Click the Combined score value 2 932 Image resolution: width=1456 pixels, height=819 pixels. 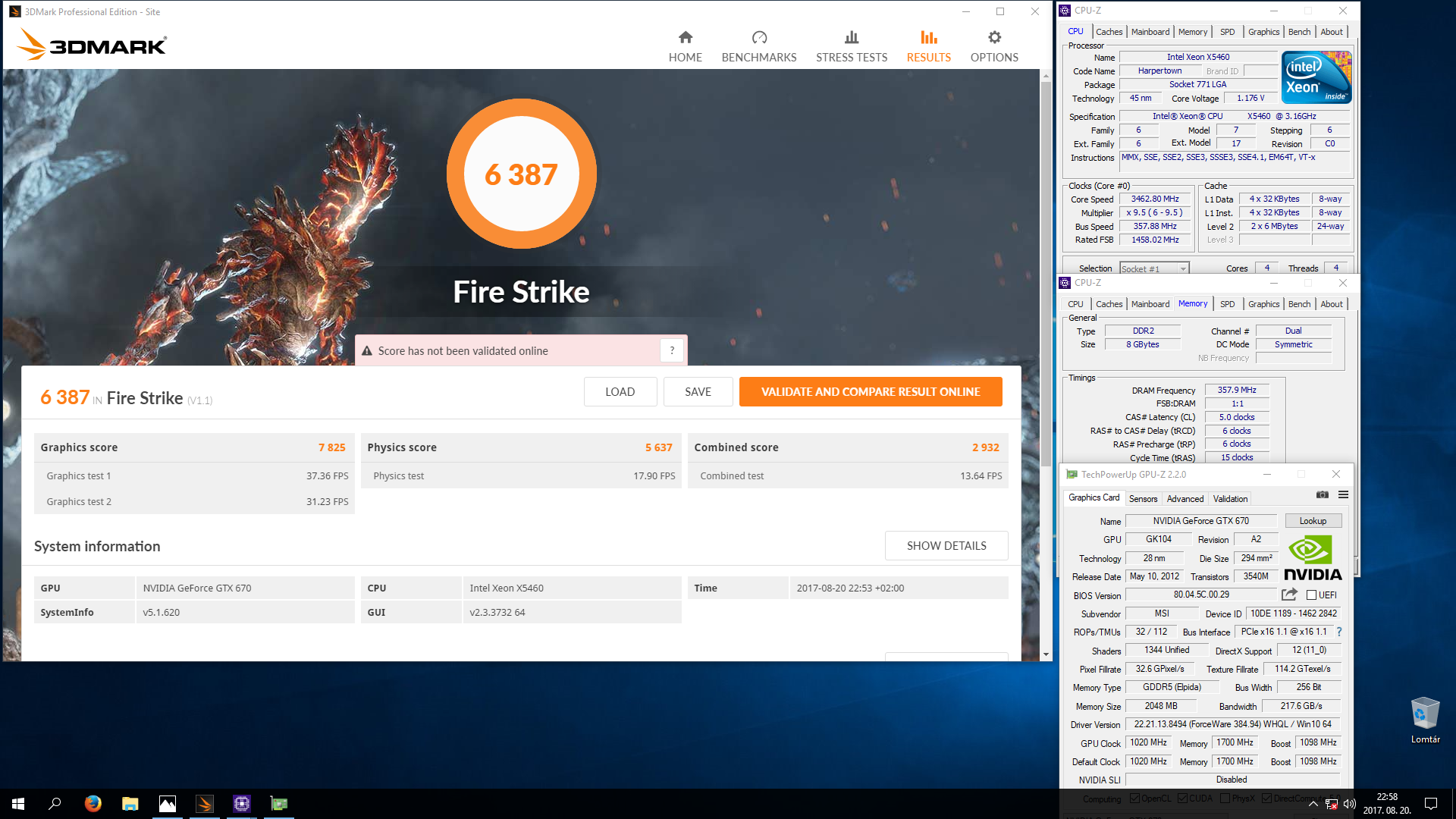985,447
